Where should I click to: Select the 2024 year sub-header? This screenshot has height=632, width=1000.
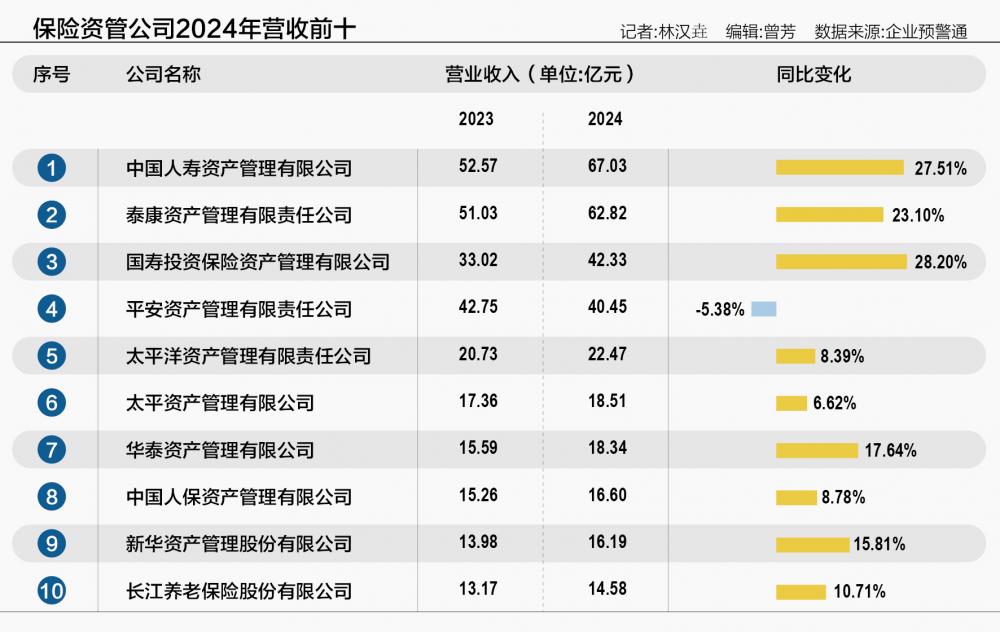point(605,119)
